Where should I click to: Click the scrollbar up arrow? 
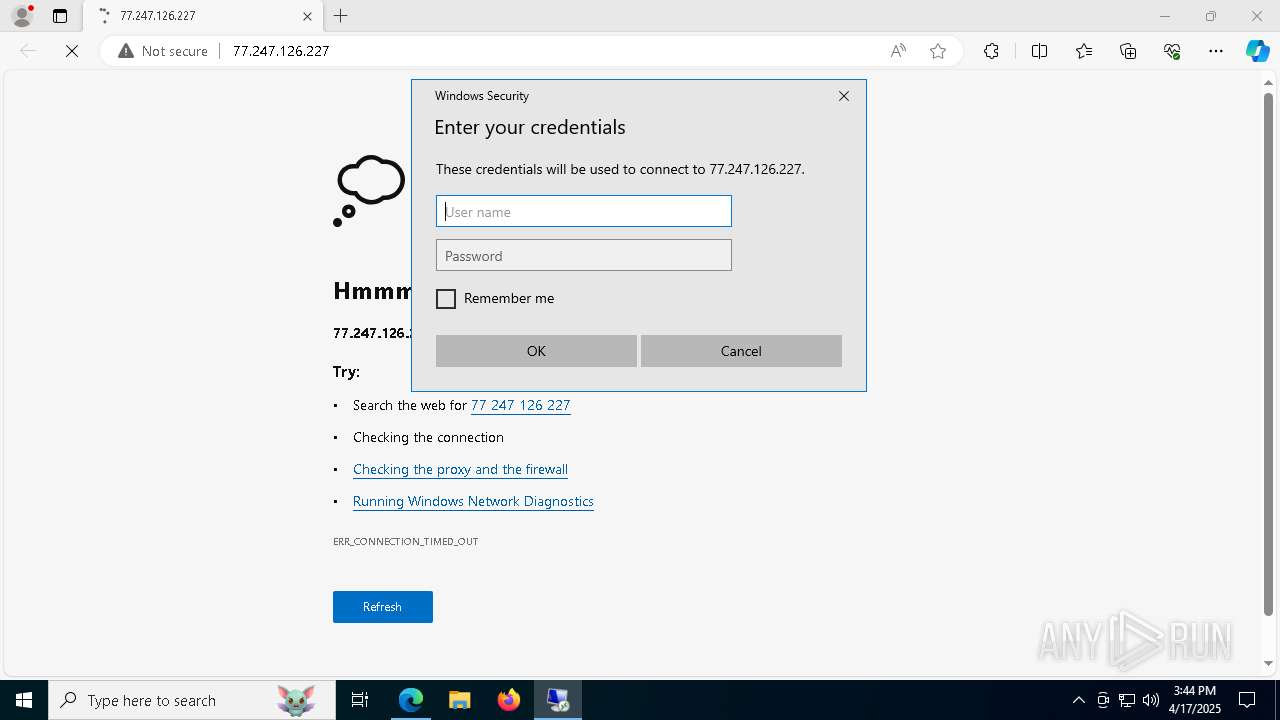(x=1269, y=82)
